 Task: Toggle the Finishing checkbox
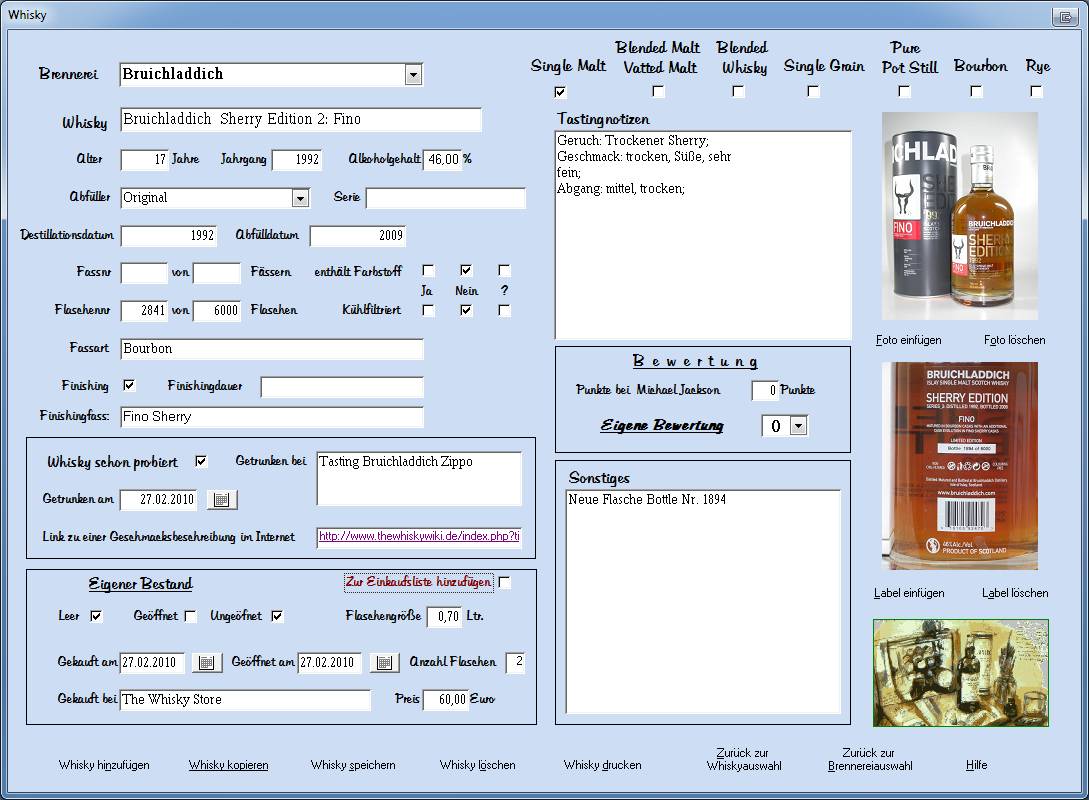[x=129, y=385]
